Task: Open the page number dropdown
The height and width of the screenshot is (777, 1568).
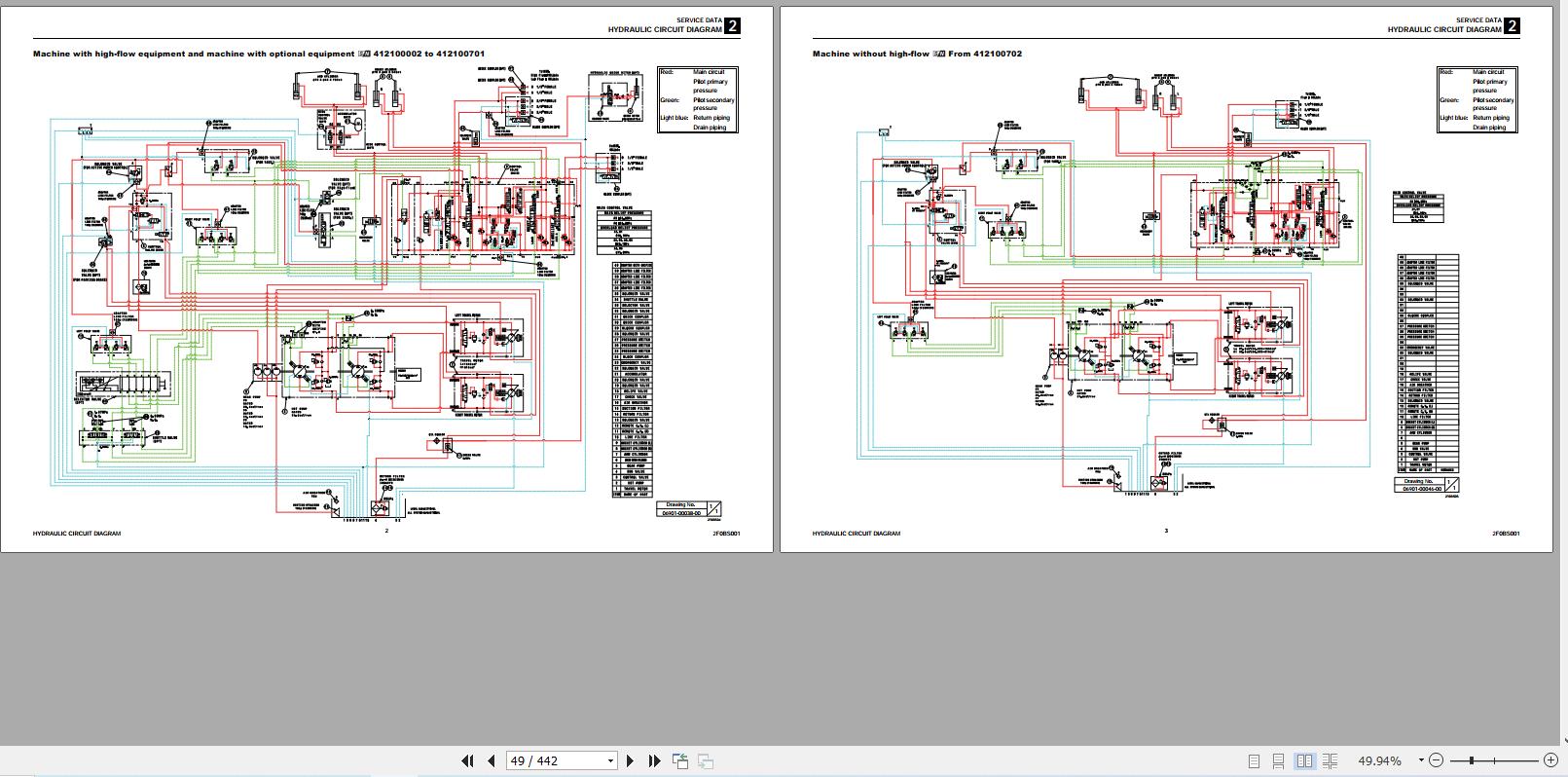Action: click(610, 760)
